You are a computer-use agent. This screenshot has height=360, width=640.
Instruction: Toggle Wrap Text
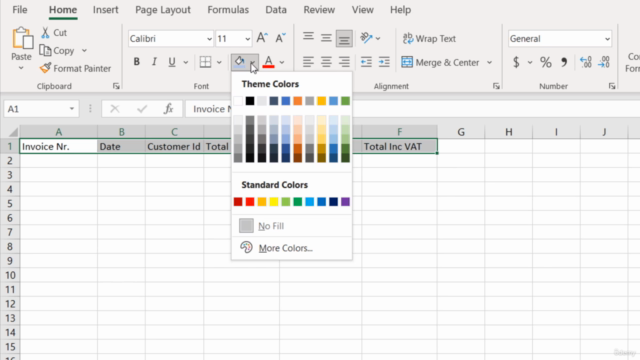[x=429, y=38]
